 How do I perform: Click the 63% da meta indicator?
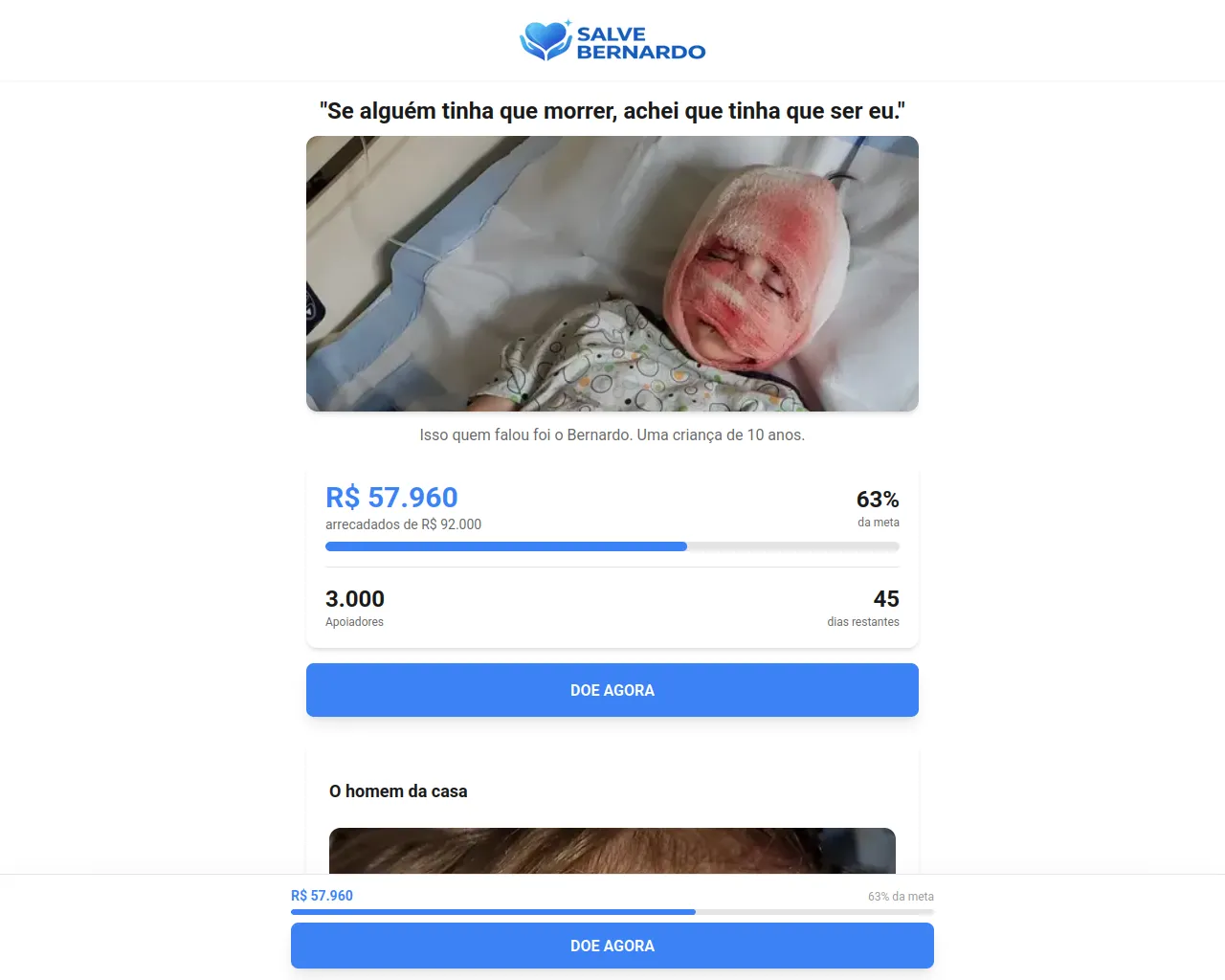click(x=878, y=509)
